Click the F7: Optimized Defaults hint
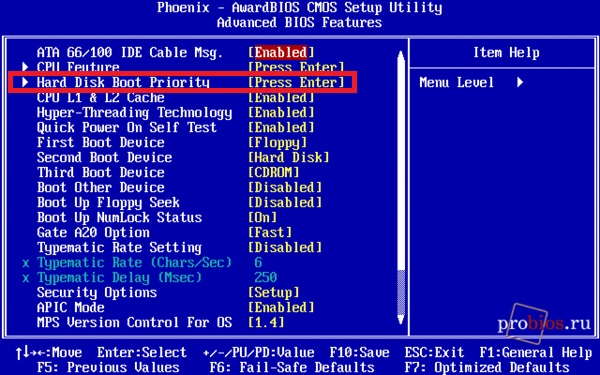 point(487,367)
